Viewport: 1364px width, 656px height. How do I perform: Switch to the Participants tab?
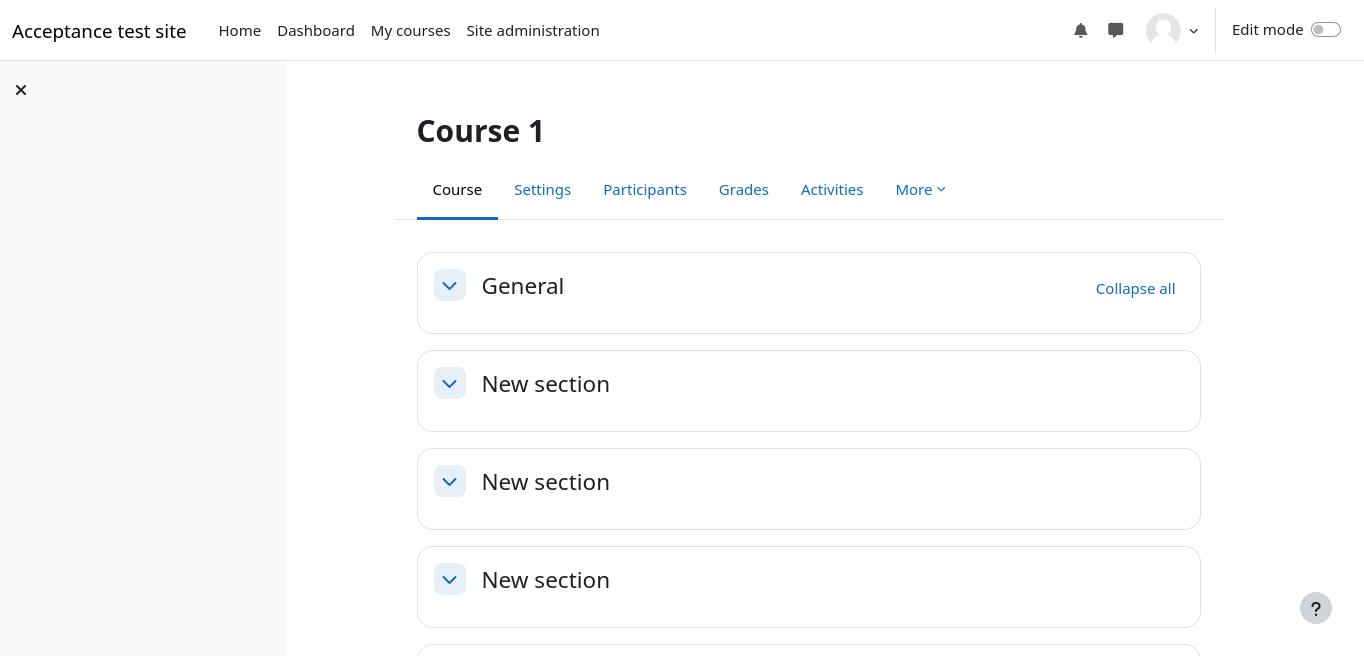[x=644, y=190]
